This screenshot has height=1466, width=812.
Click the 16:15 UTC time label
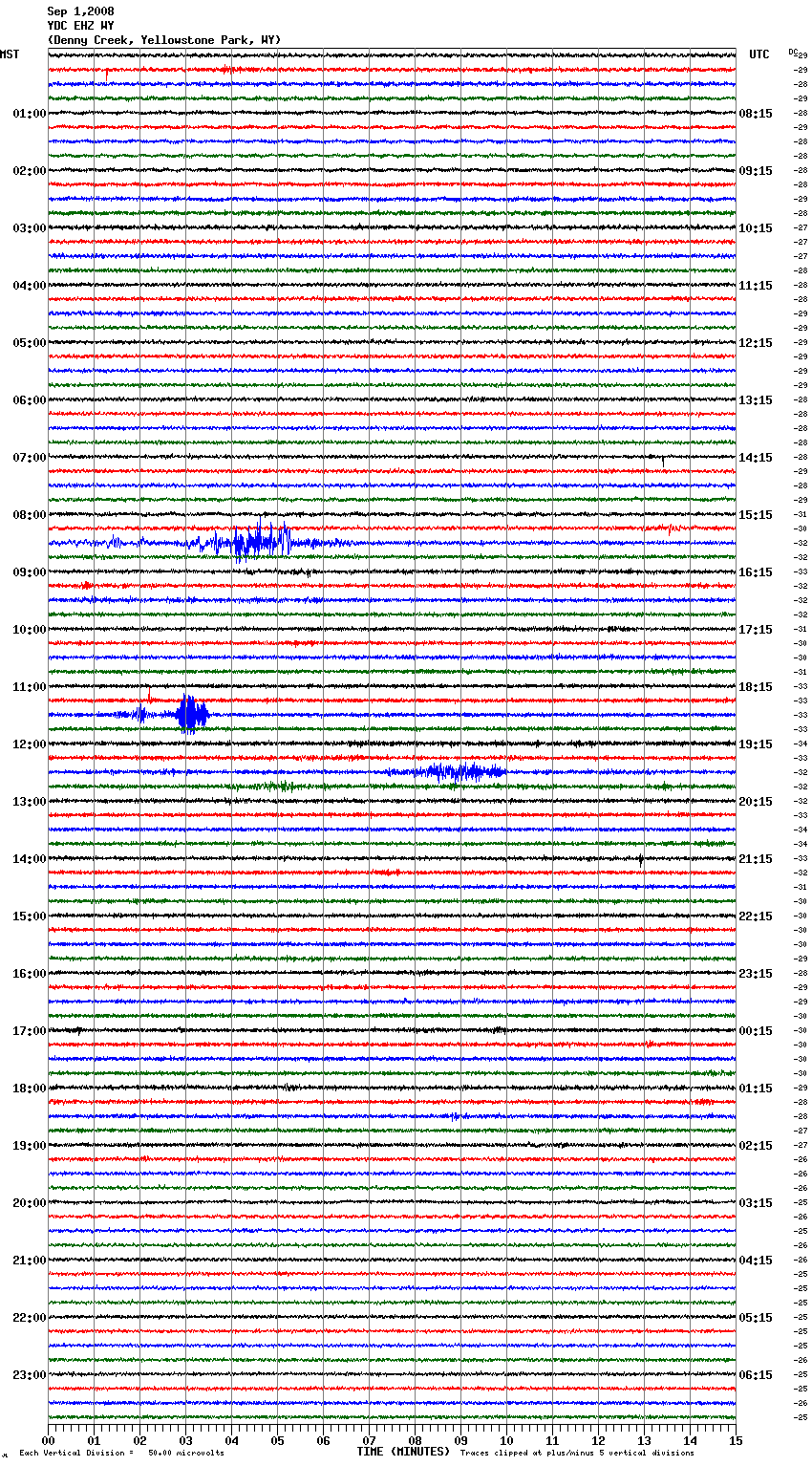[756, 572]
